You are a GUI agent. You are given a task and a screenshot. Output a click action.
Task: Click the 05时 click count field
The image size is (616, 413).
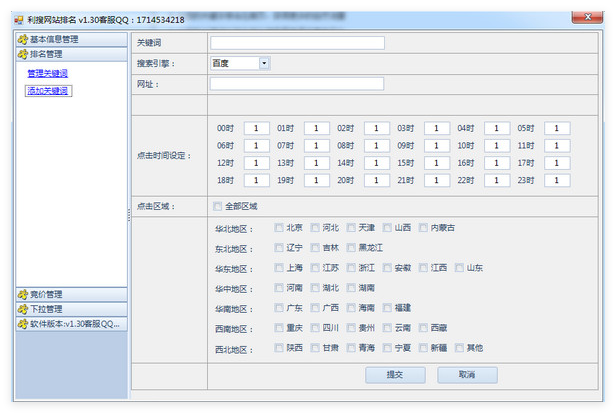557,128
